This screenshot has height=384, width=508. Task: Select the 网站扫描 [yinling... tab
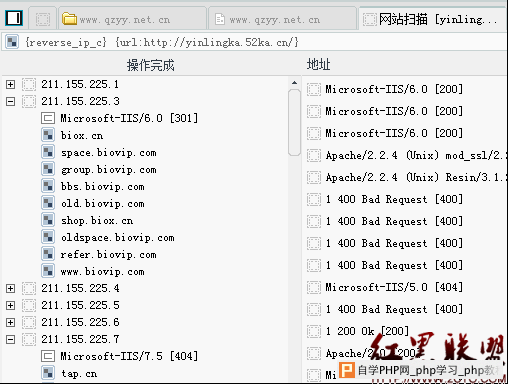pos(433,19)
